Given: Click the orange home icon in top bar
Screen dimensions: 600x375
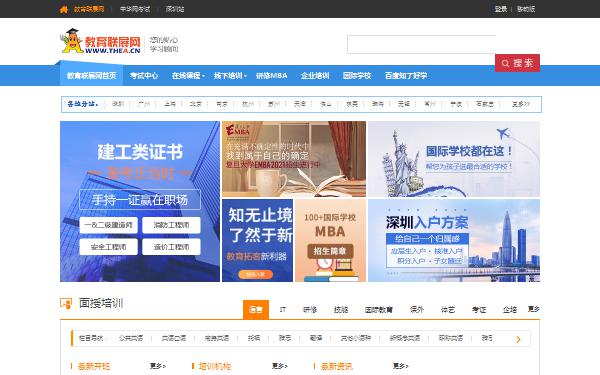Looking at the screenshot, I should point(64,9).
